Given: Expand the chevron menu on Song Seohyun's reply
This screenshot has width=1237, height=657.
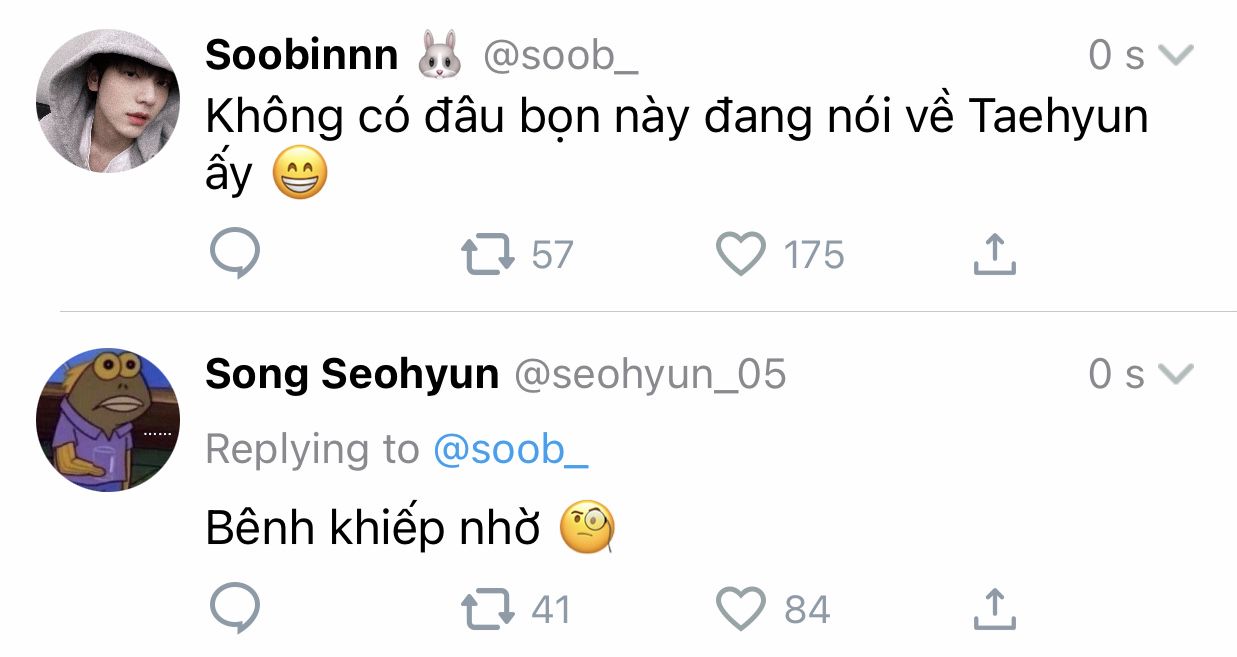Looking at the screenshot, I should 1175,374.
